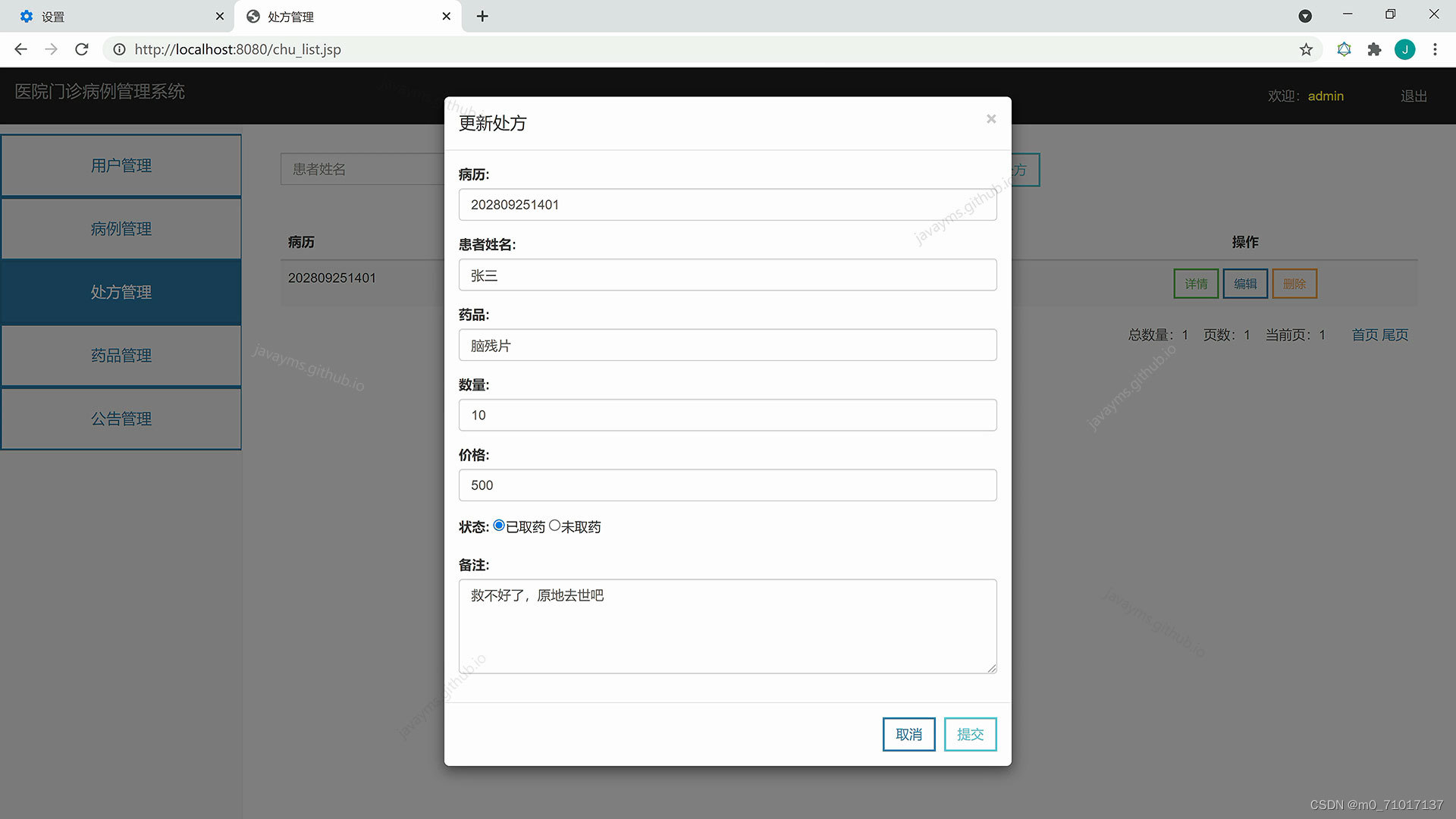1456x819 pixels.
Task: Click the 患者姓名 search box
Action: [x=362, y=169]
